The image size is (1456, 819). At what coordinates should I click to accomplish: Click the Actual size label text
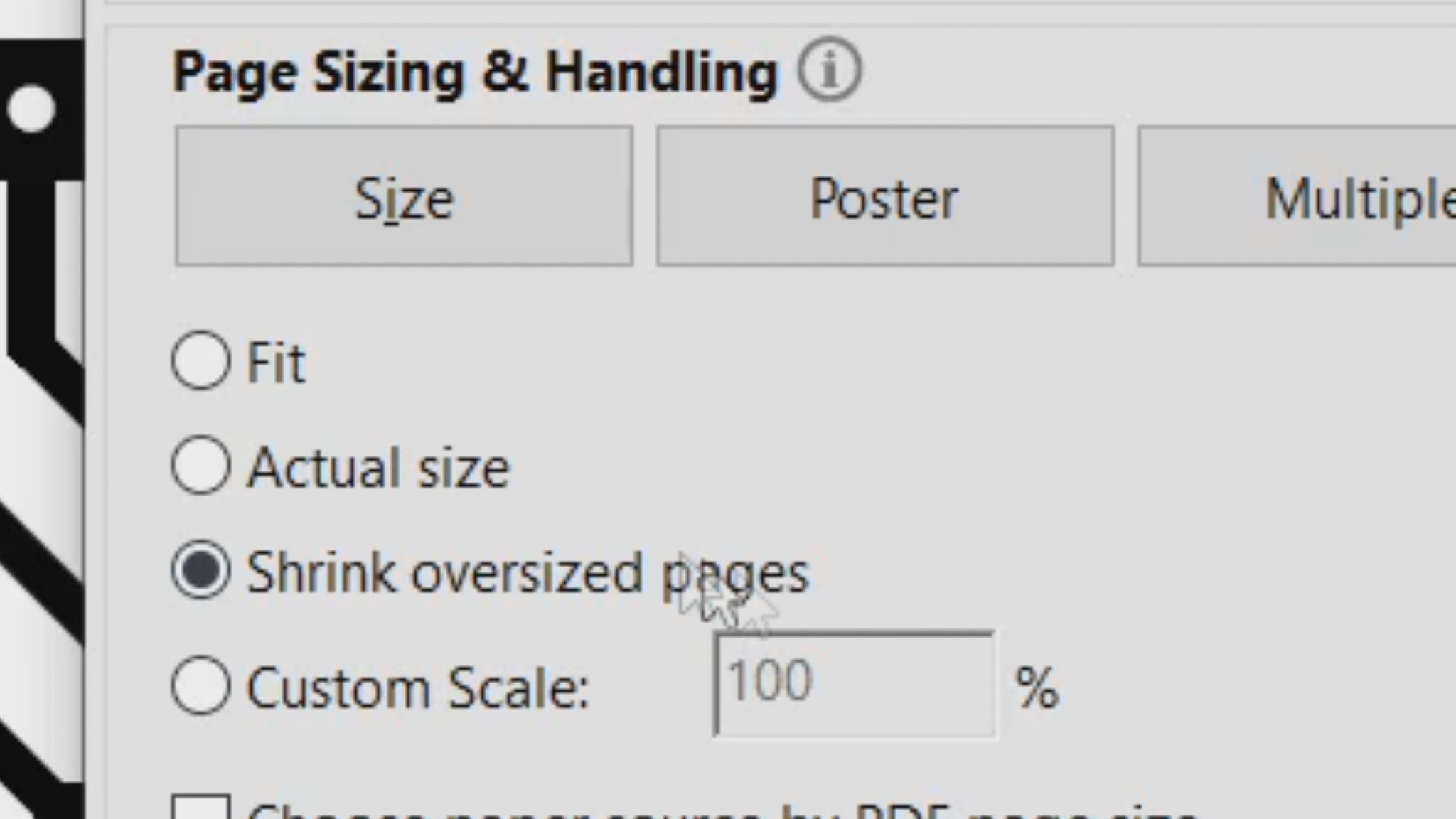(x=378, y=468)
